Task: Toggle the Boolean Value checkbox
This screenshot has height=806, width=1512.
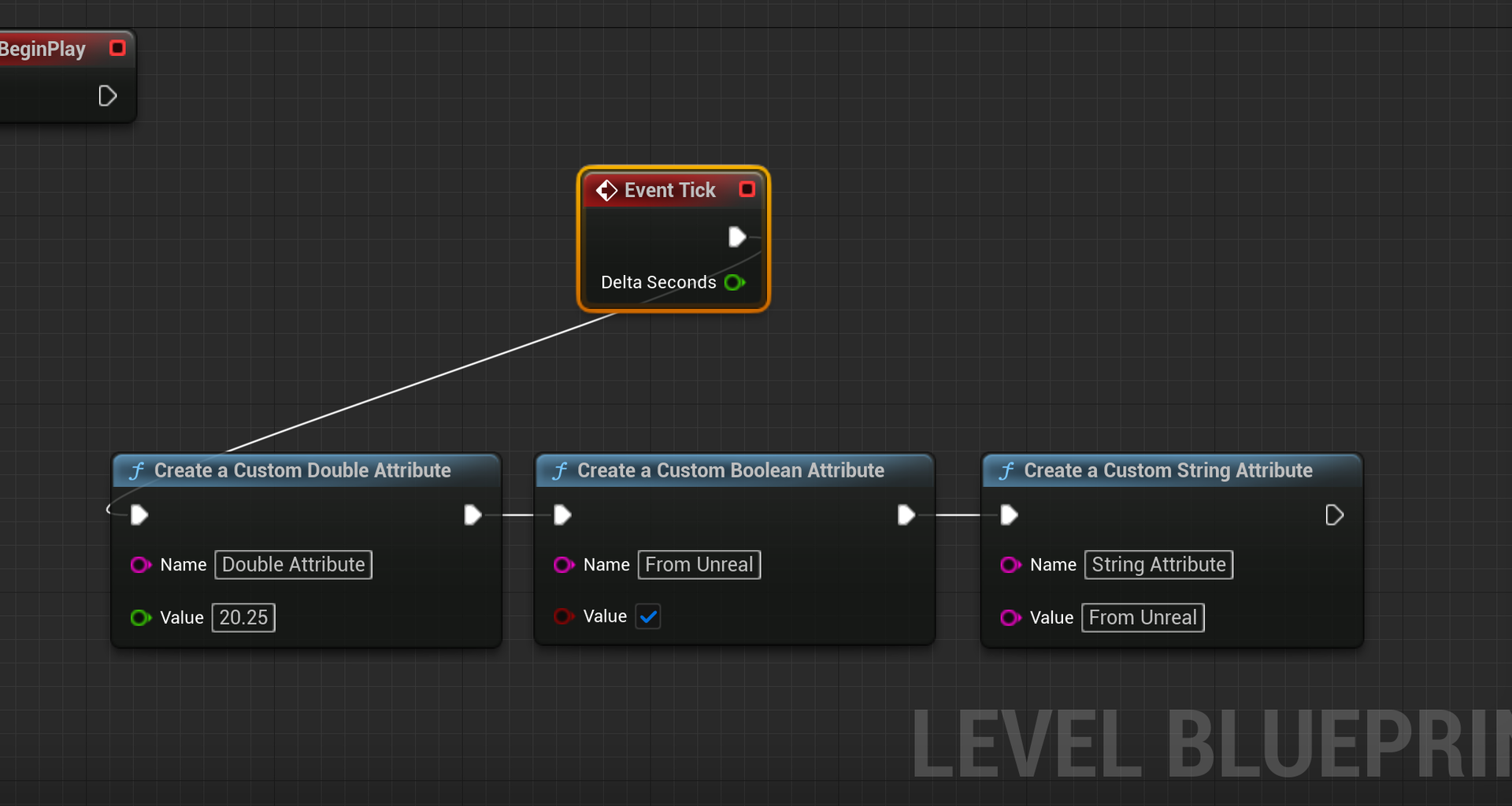Action: 648,616
